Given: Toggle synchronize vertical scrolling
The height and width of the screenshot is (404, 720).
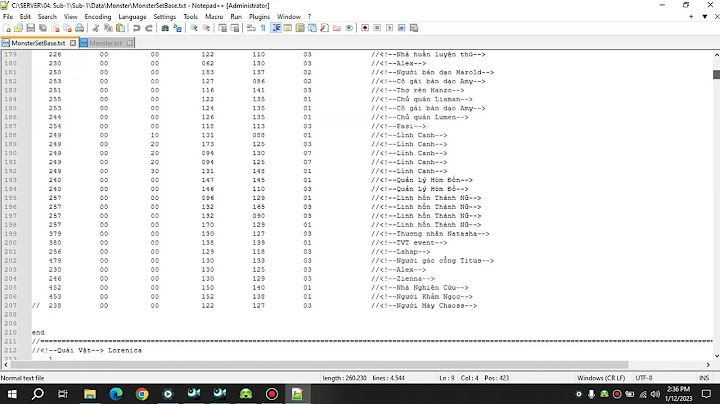Looking at the screenshot, I should coord(222,28).
